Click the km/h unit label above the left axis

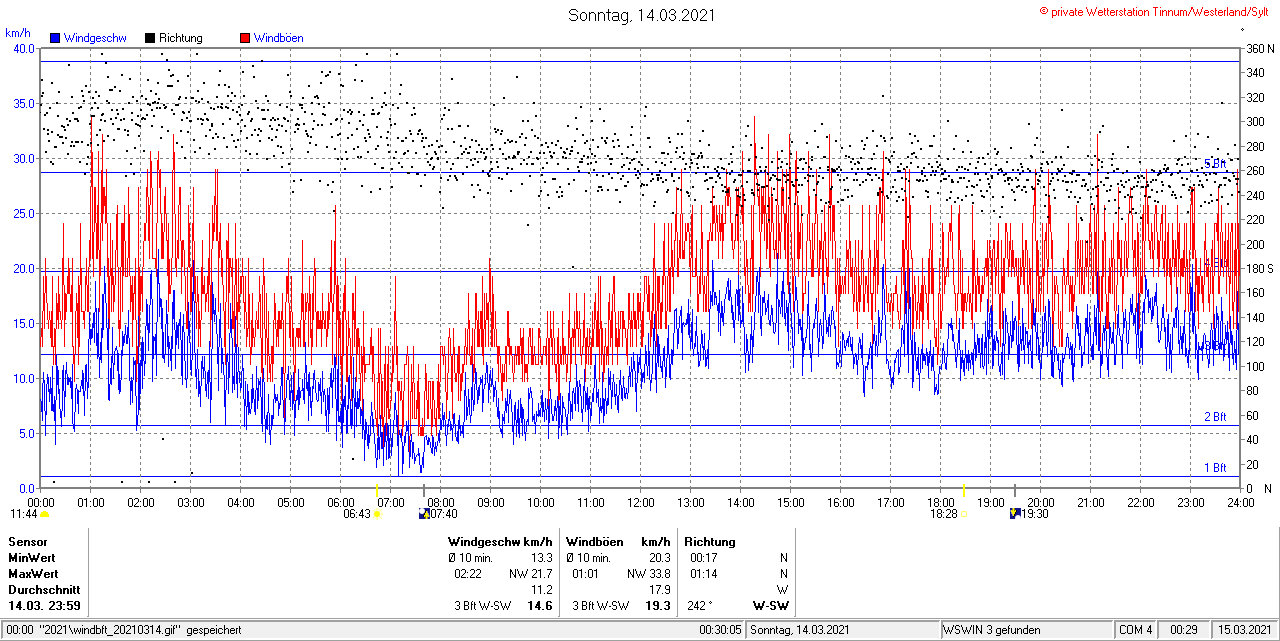click(x=19, y=33)
